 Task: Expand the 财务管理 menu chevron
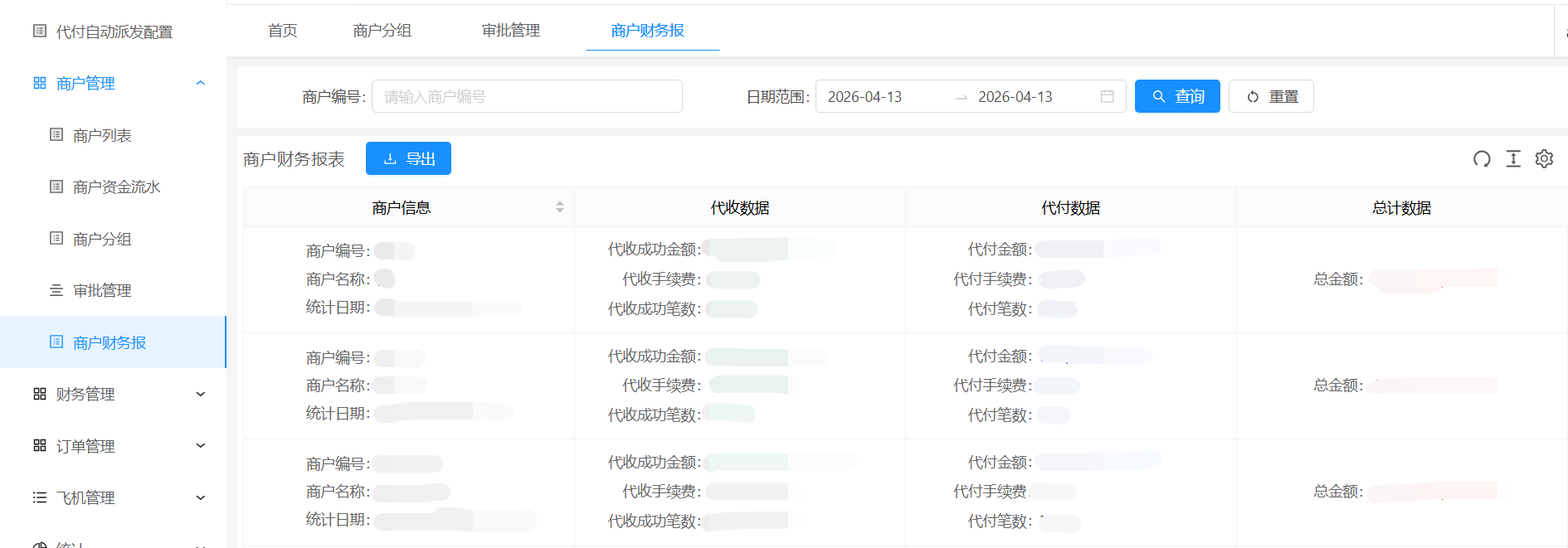pos(200,394)
